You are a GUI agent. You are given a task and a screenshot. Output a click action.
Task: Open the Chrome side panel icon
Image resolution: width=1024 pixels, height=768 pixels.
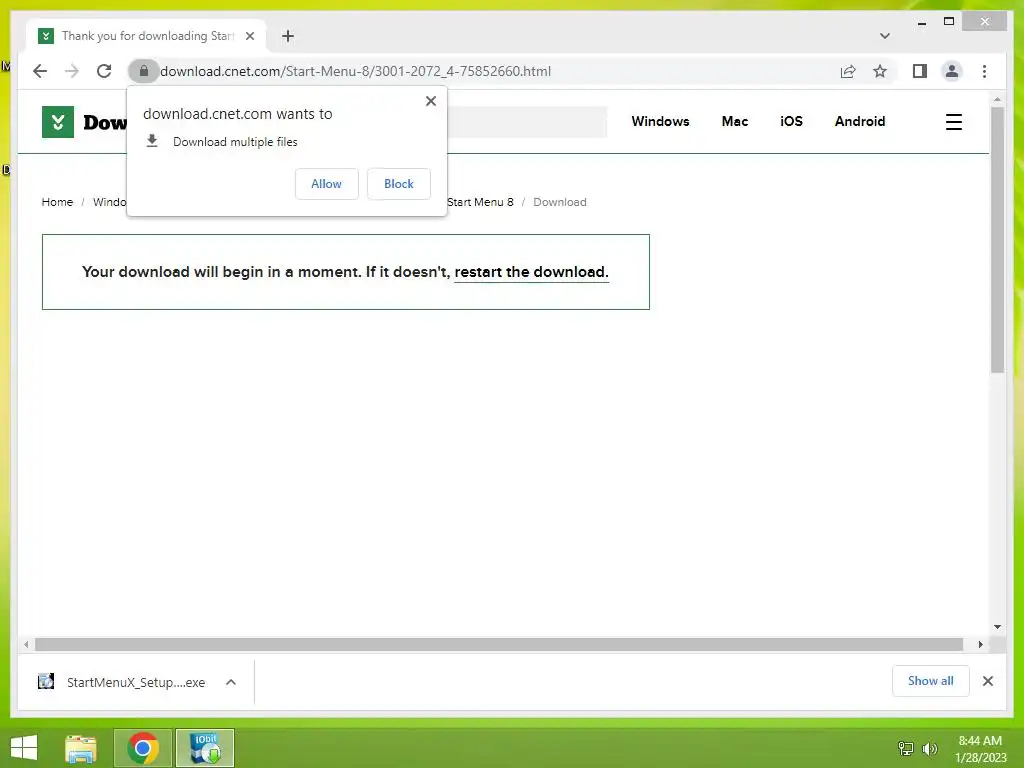(920, 71)
